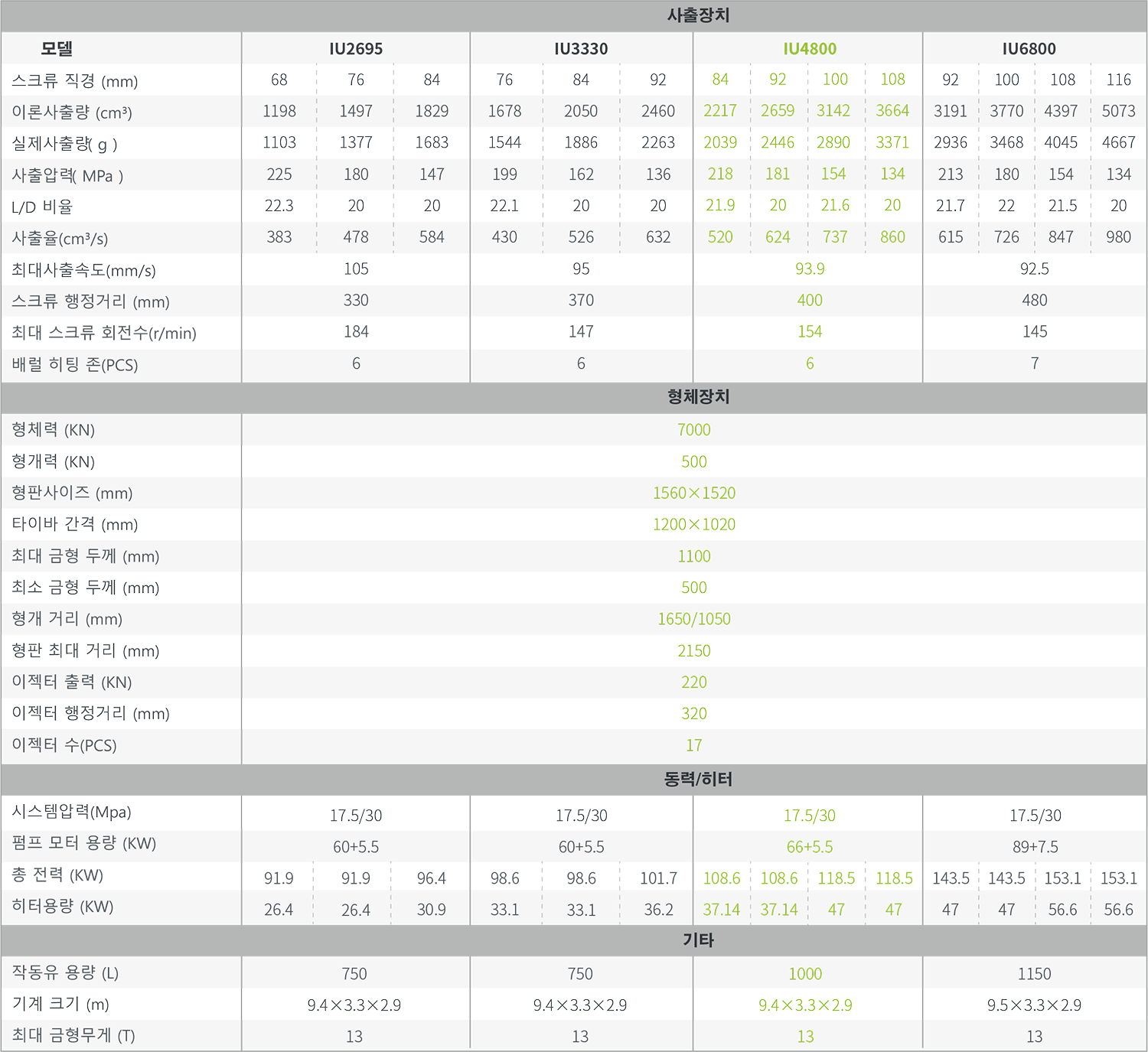Select the screw stroke value 330
This screenshot has width=1148, height=1052.
click(x=356, y=301)
